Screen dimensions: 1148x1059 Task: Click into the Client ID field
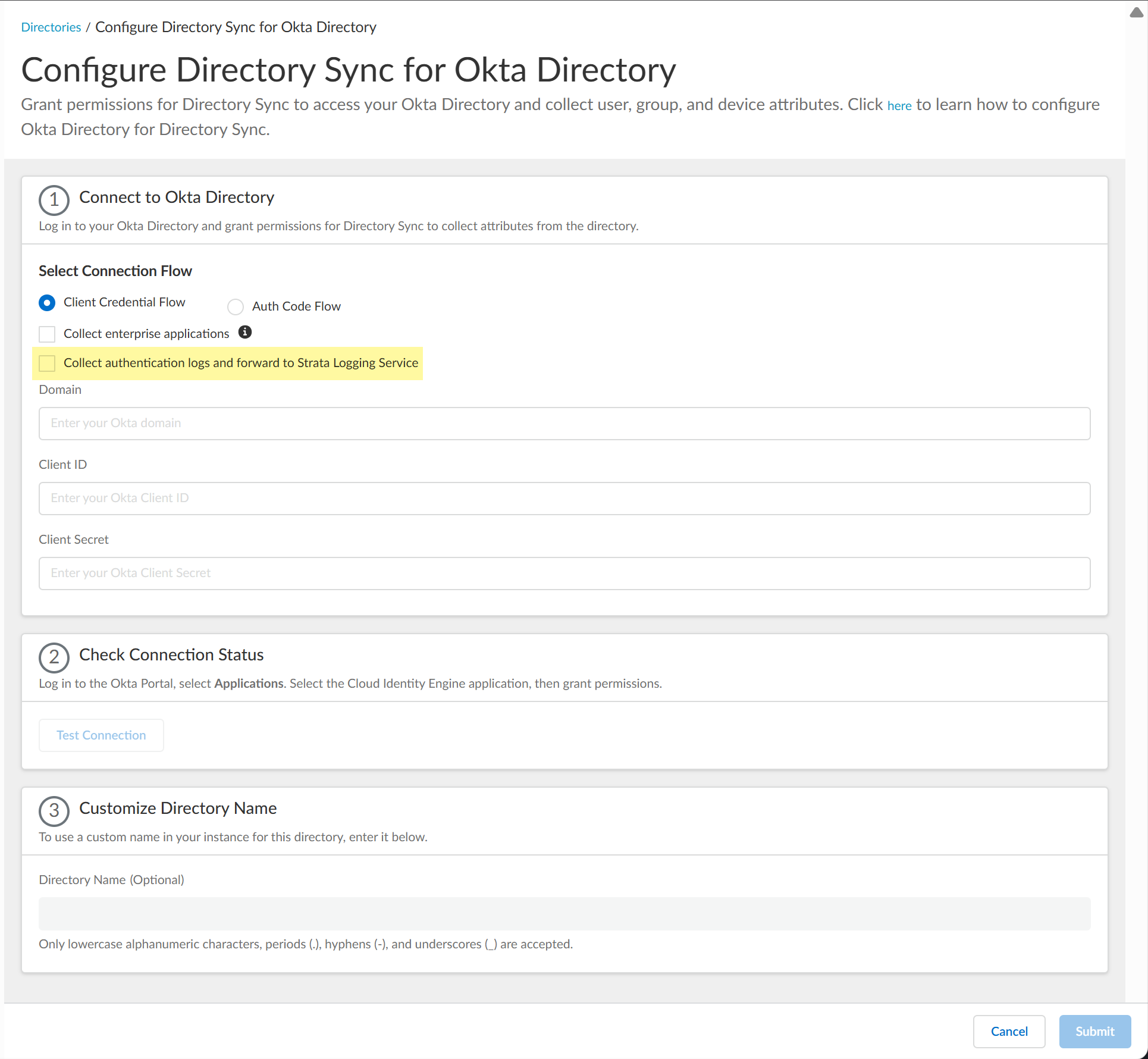point(564,498)
